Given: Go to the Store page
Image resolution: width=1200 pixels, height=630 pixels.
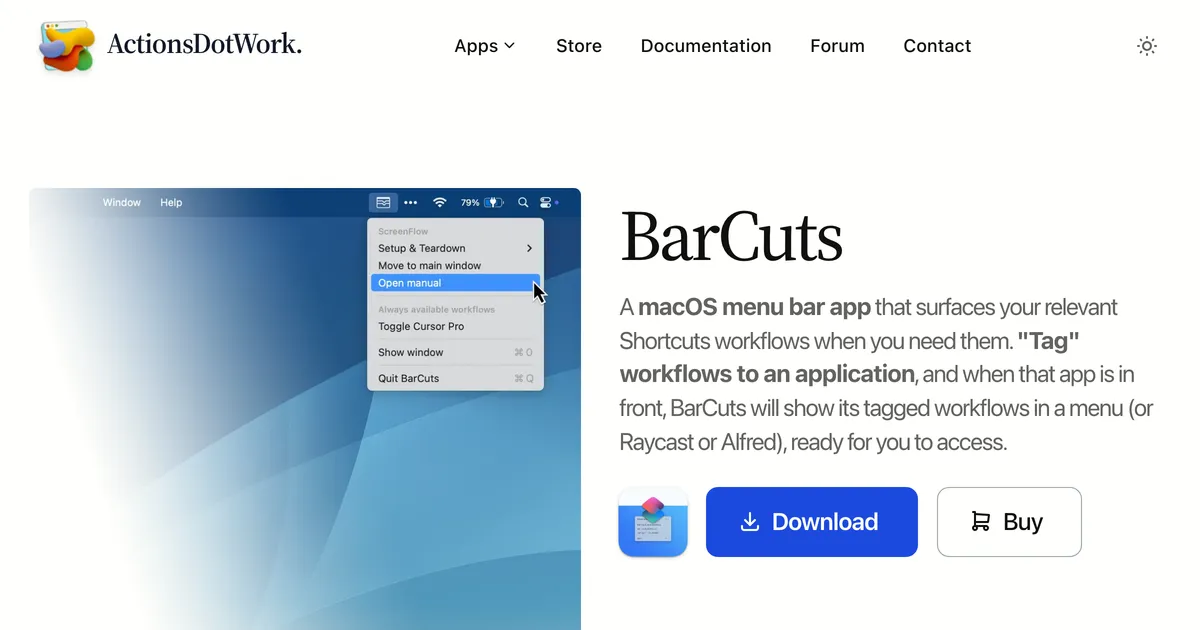Looking at the screenshot, I should coord(579,46).
